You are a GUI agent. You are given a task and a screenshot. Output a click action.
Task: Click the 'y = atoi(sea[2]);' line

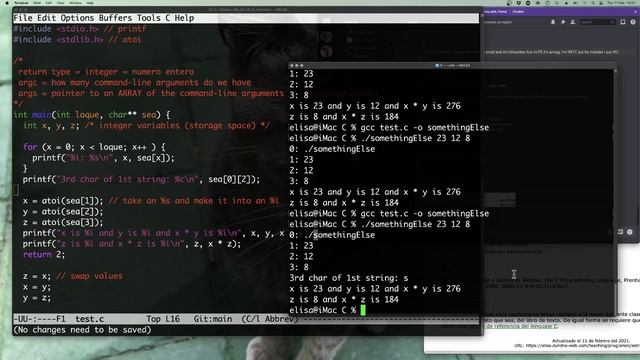[63, 211]
